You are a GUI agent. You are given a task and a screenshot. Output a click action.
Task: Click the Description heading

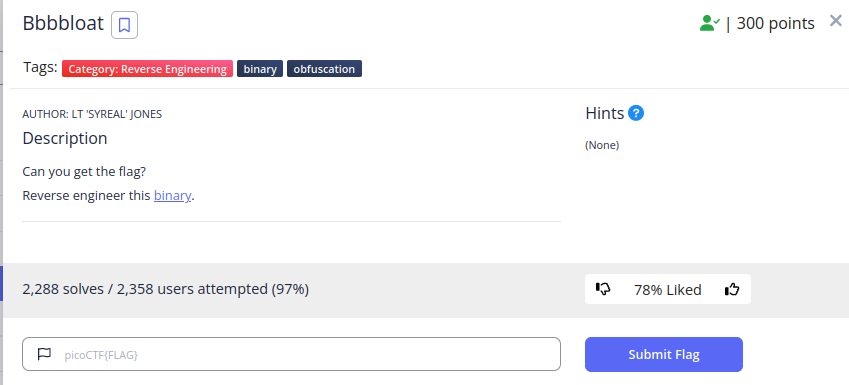65,139
